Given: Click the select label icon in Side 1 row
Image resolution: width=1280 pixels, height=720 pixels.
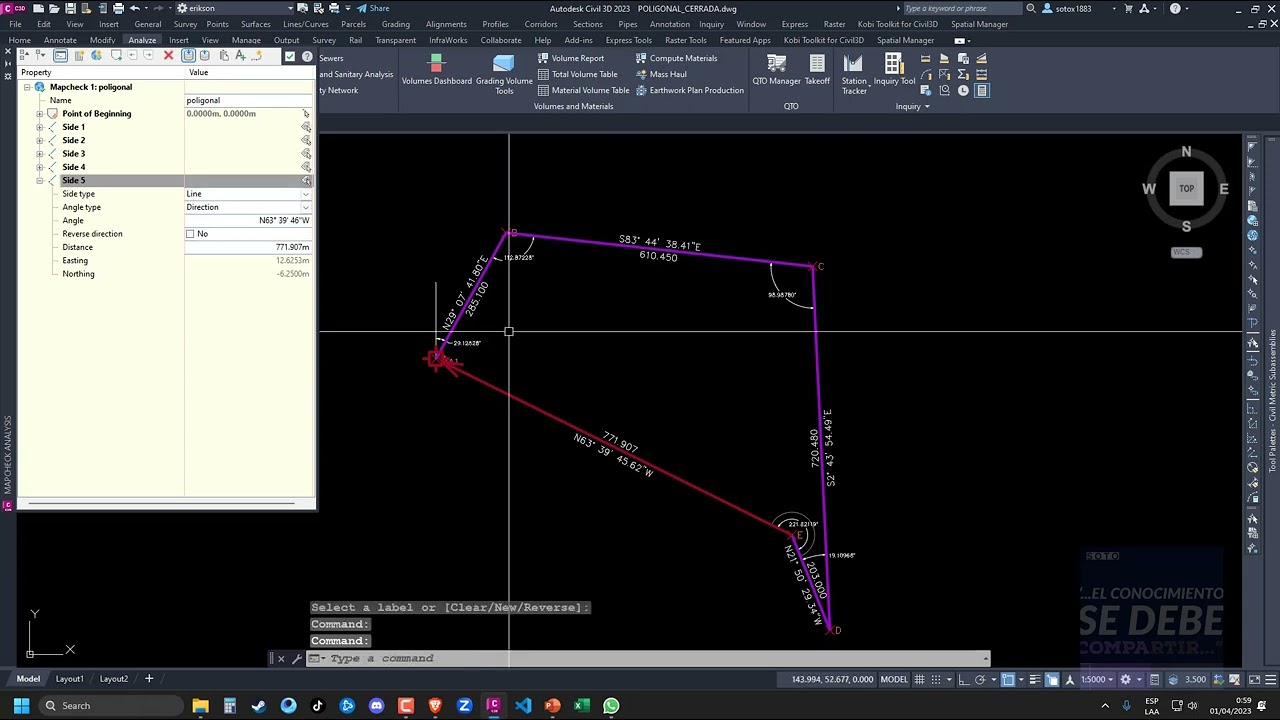Looking at the screenshot, I should click(x=306, y=127).
